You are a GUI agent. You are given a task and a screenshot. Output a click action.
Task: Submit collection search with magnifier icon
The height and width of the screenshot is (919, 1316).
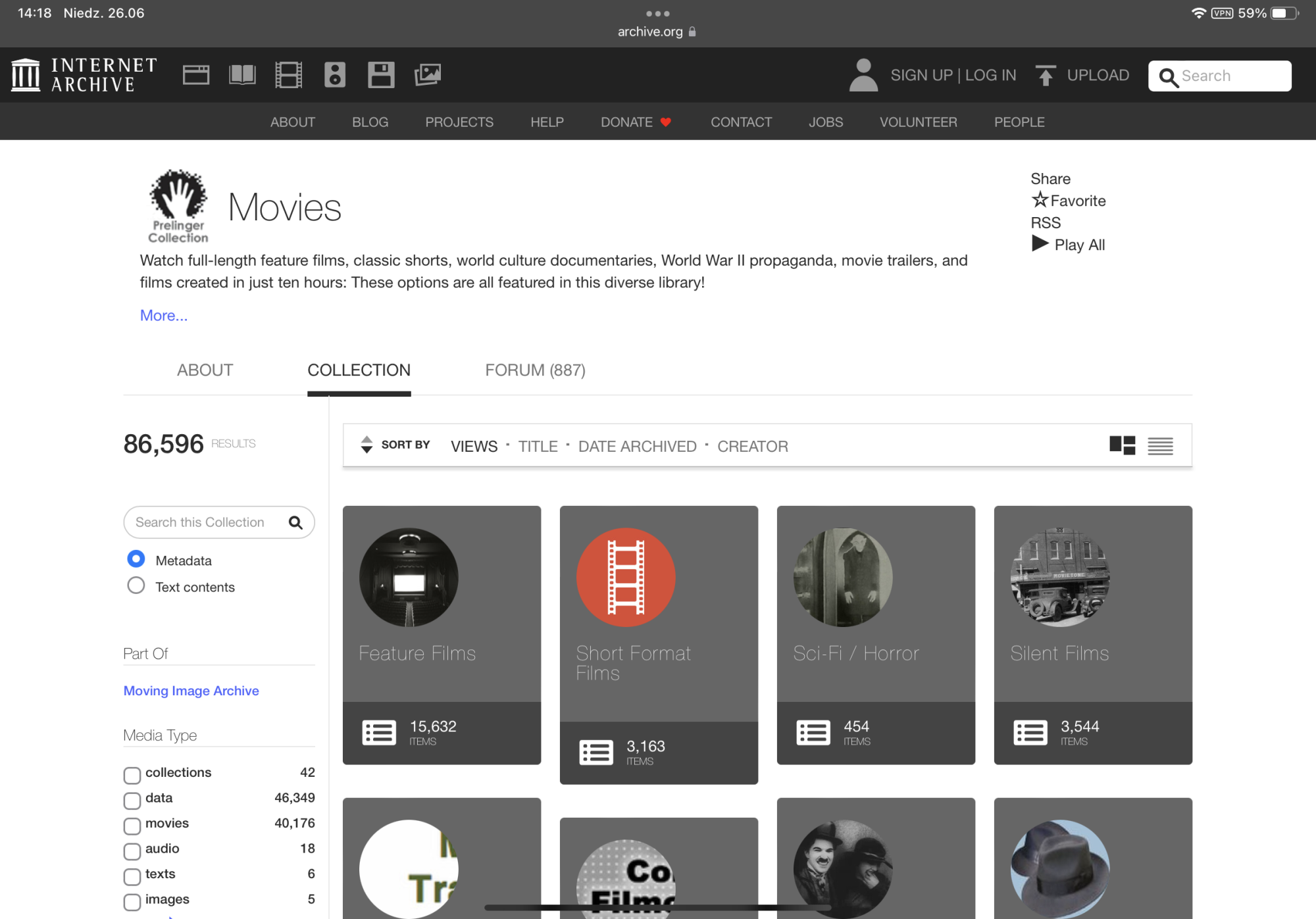(295, 522)
